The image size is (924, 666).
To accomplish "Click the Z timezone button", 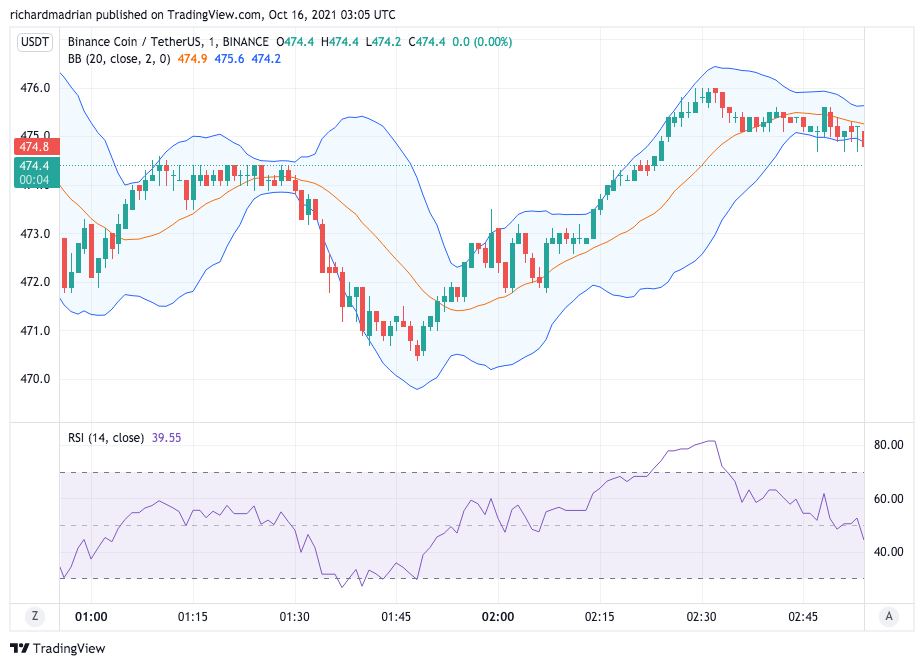I will click(x=35, y=617).
